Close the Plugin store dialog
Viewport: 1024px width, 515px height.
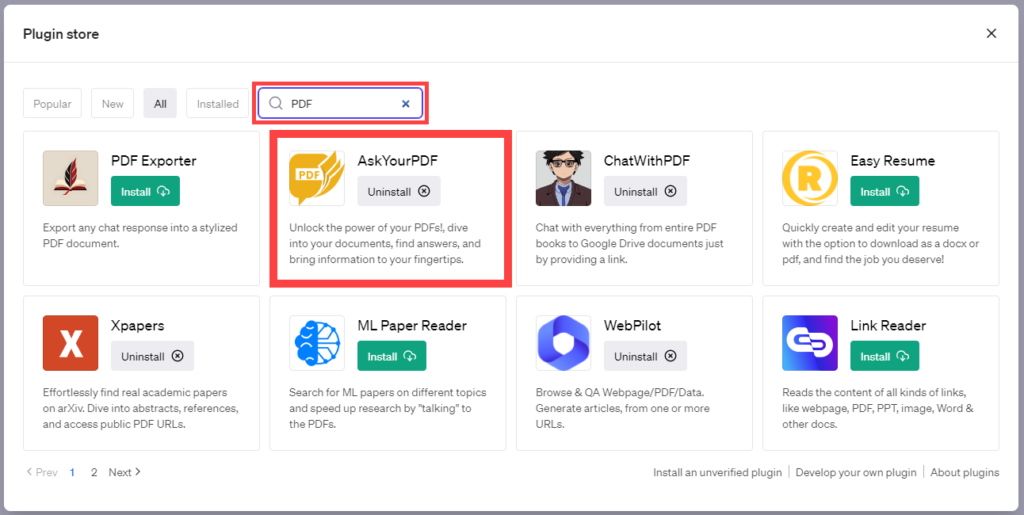(x=991, y=33)
